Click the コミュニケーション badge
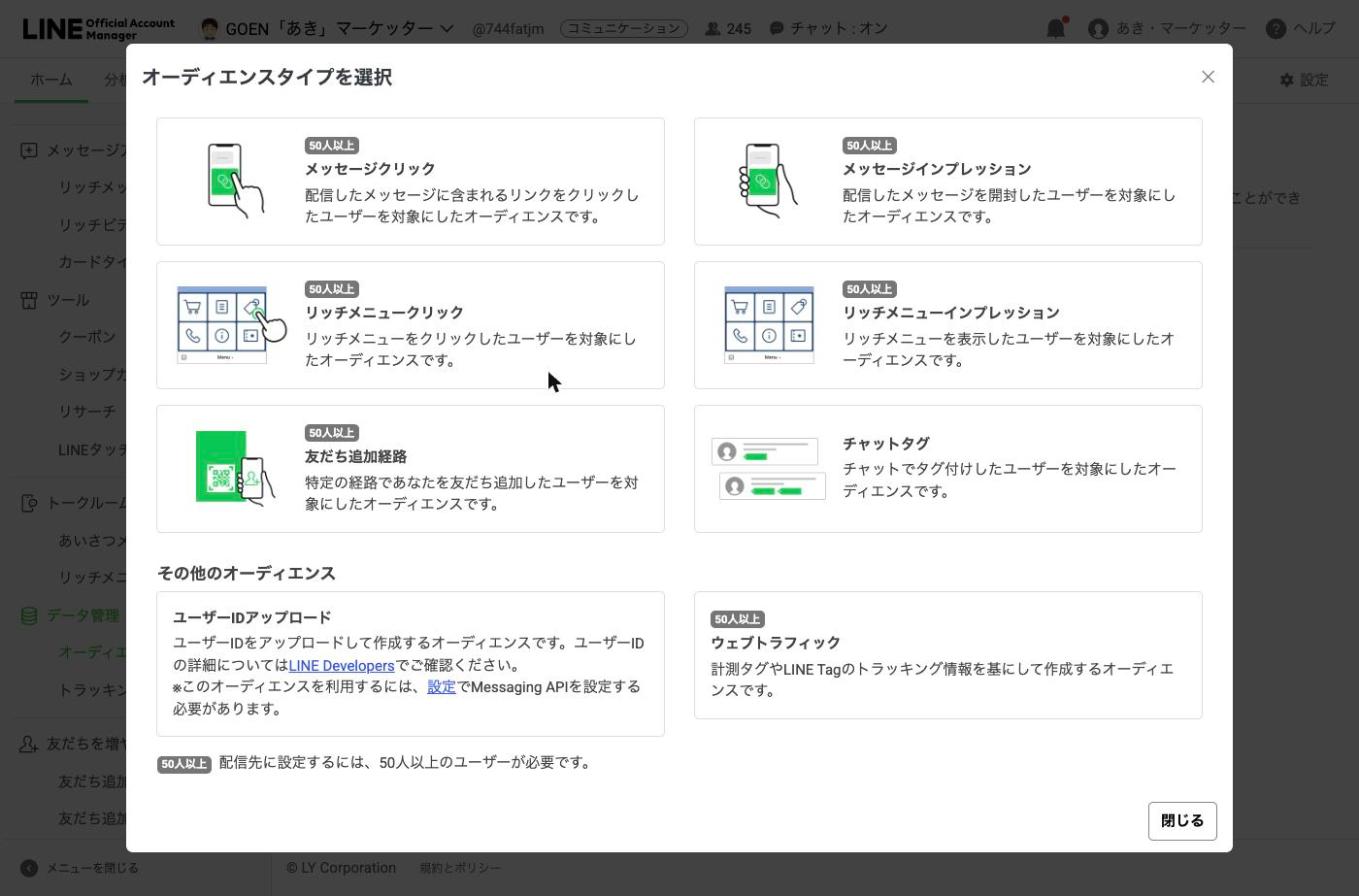This screenshot has width=1359, height=896. pyautogui.click(x=624, y=28)
